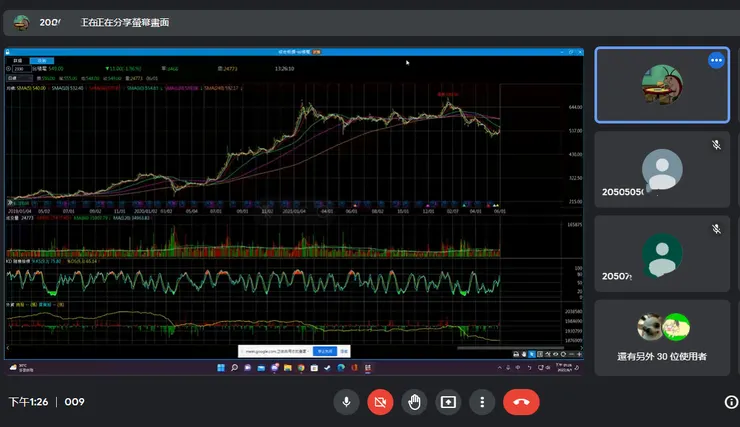The width and height of the screenshot is (740, 427).
Task: Click the present screen icon
Action: pyautogui.click(x=448, y=402)
